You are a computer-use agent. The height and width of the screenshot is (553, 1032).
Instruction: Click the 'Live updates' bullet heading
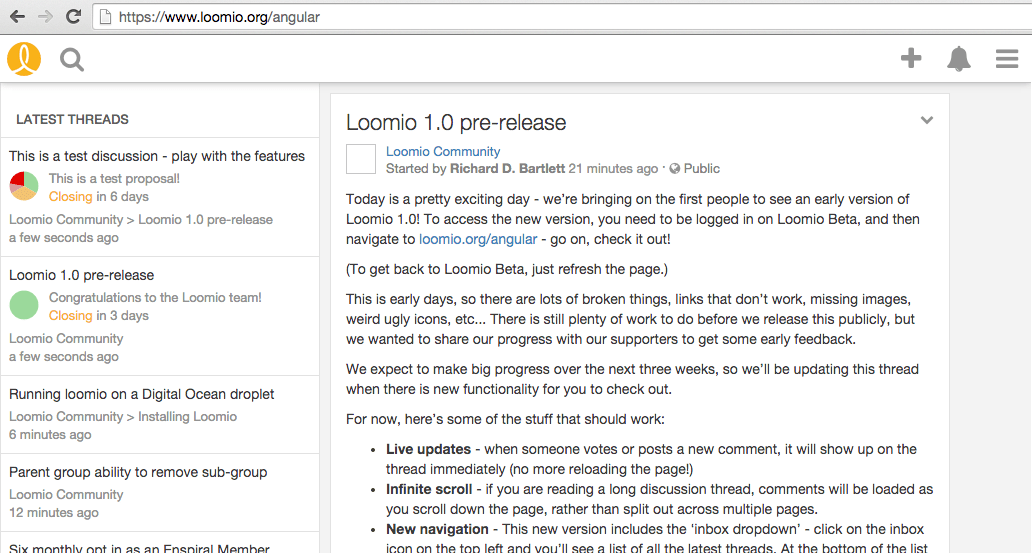tap(428, 449)
